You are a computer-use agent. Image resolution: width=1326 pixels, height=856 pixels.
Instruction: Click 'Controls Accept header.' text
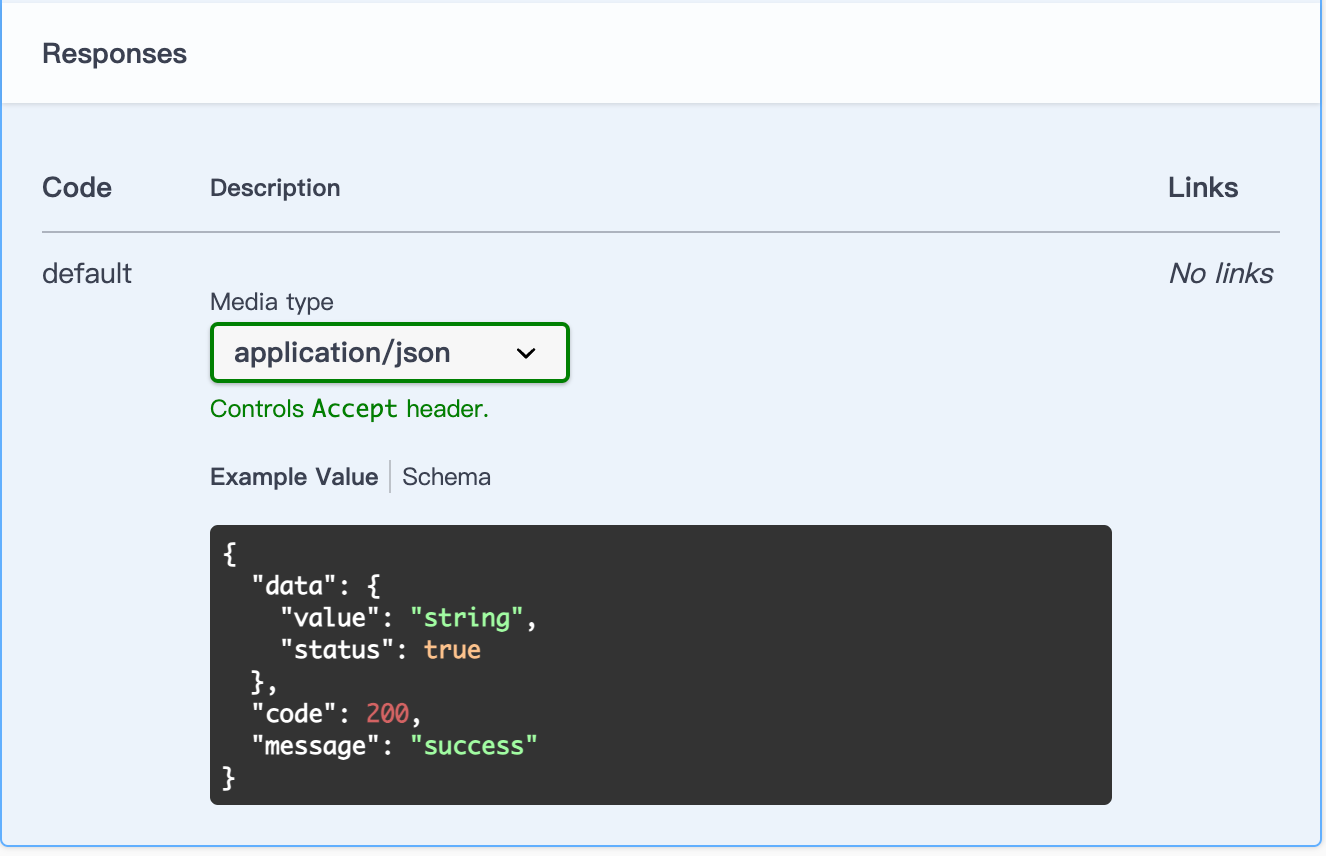click(349, 409)
